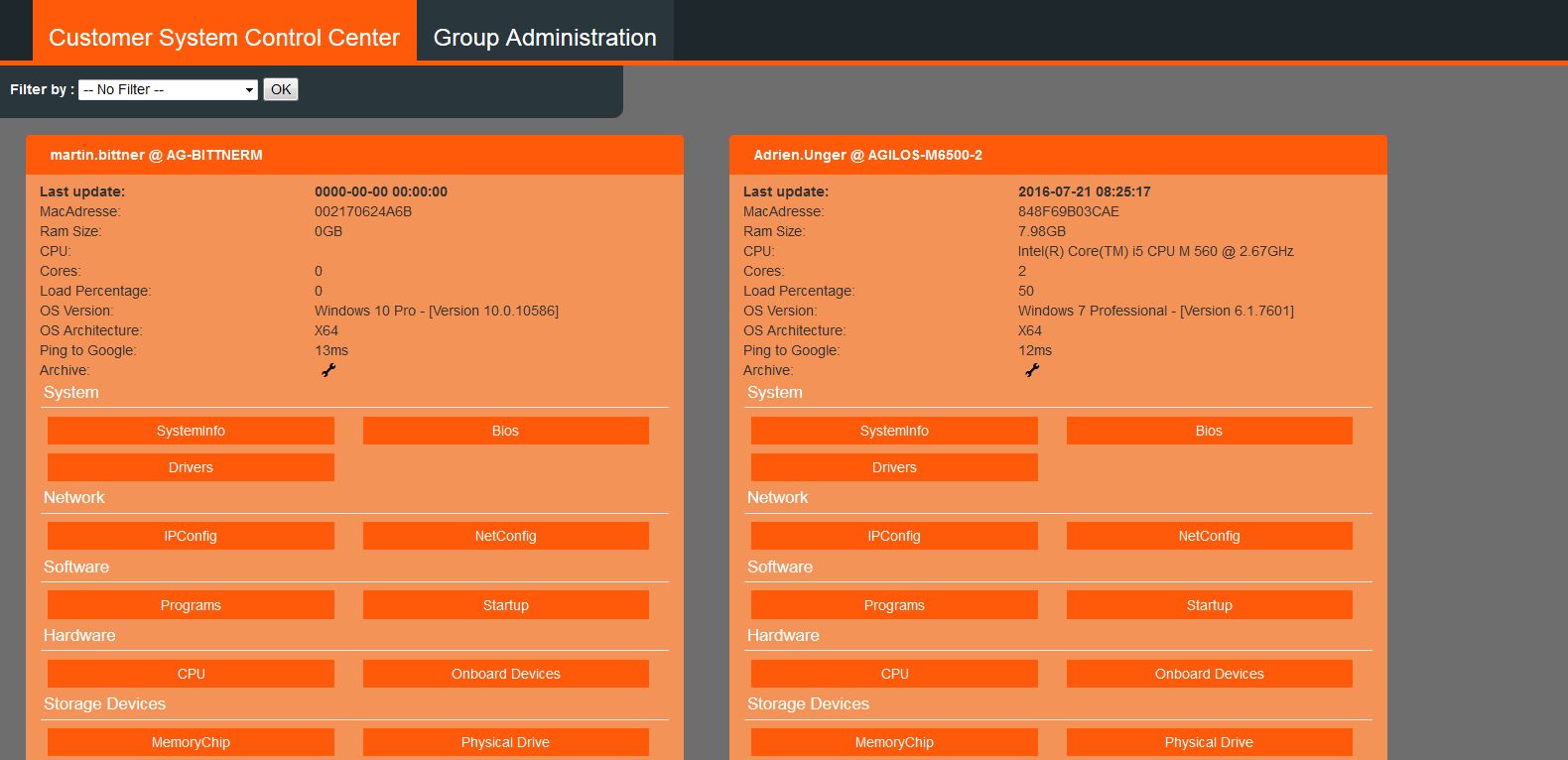Open Physical Drive for AG-BITTNERM
The width and height of the screenshot is (1568, 760).
[x=506, y=742]
